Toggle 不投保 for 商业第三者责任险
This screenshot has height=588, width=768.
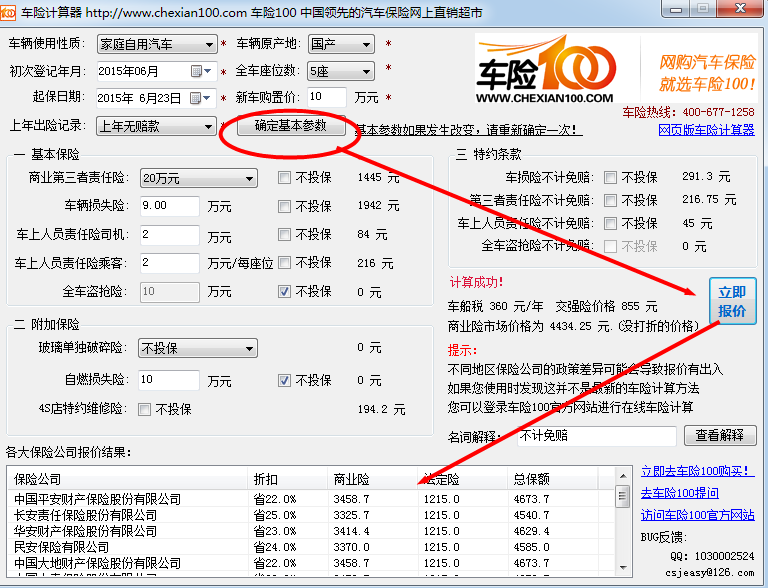[284, 177]
